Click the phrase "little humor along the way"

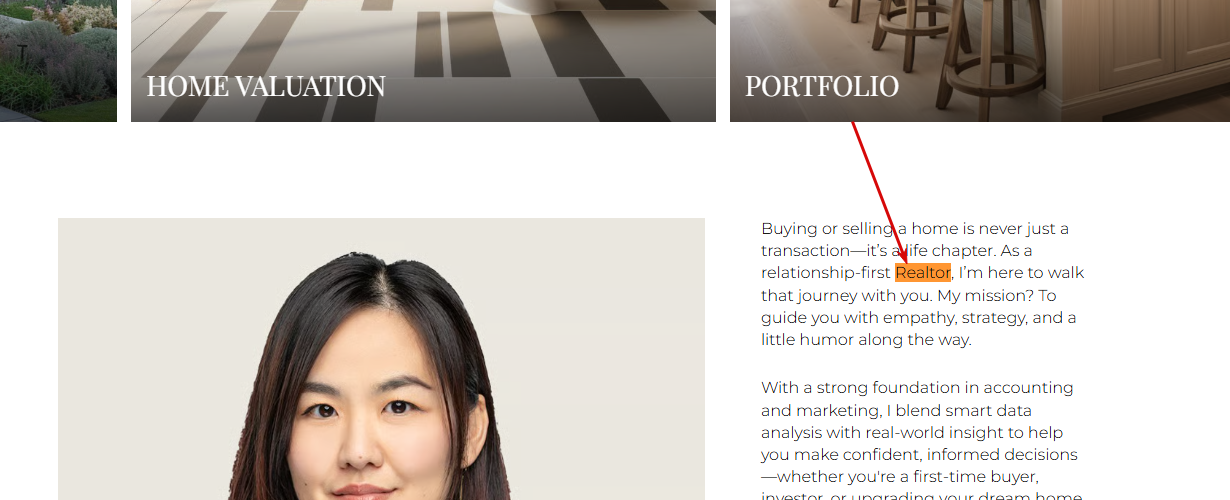(x=865, y=340)
